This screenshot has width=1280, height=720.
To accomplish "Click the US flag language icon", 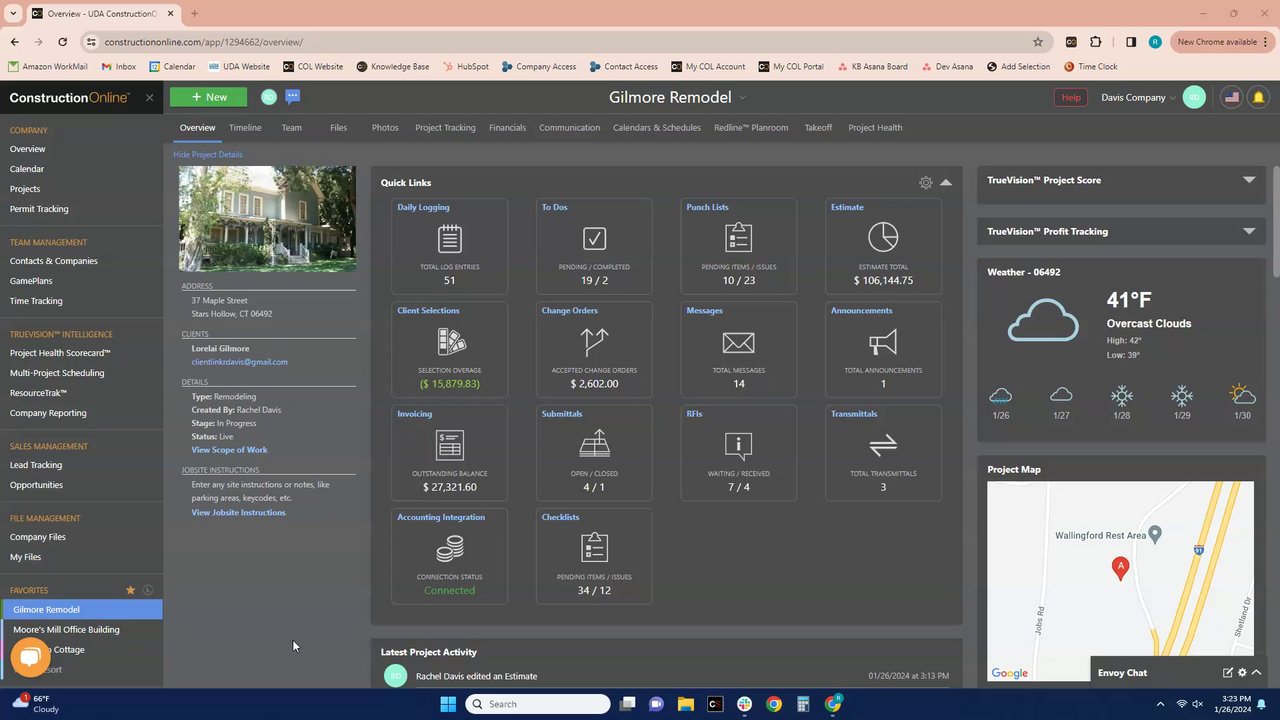I will (1232, 97).
